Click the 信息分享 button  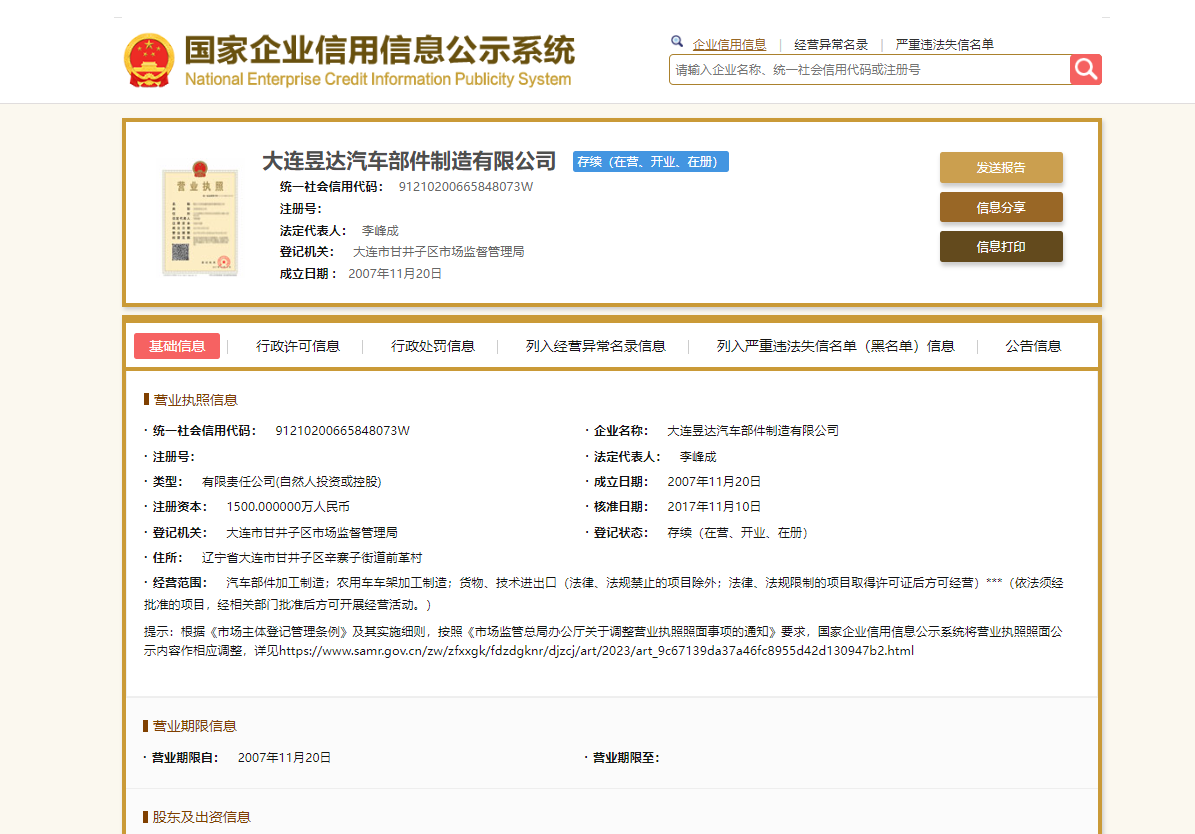click(1001, 207)
